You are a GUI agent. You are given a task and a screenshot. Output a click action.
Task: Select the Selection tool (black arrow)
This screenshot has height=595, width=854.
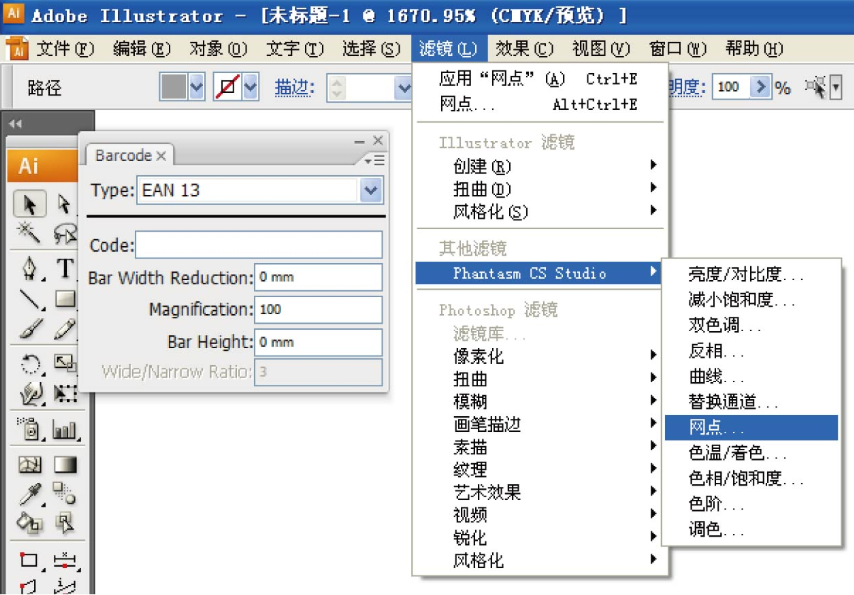coord(29,204)
